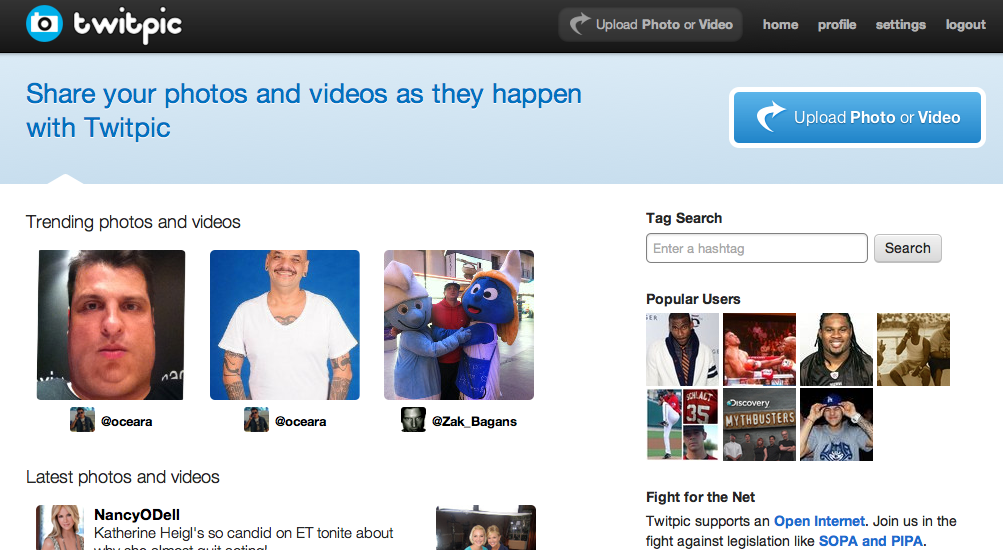Click the Trending photos and videos heading

pos(133,222)
